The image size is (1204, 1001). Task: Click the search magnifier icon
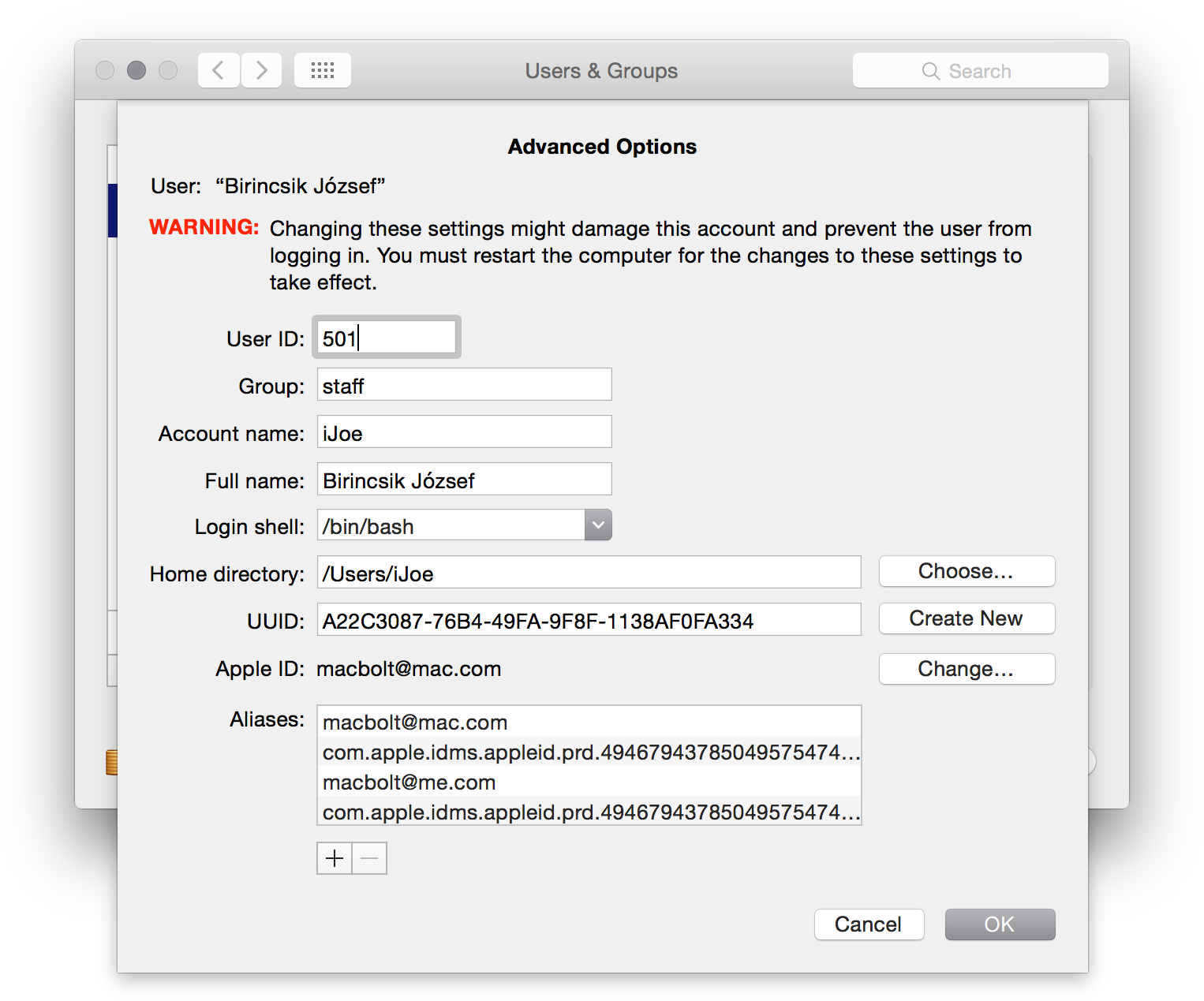[931, 71]
